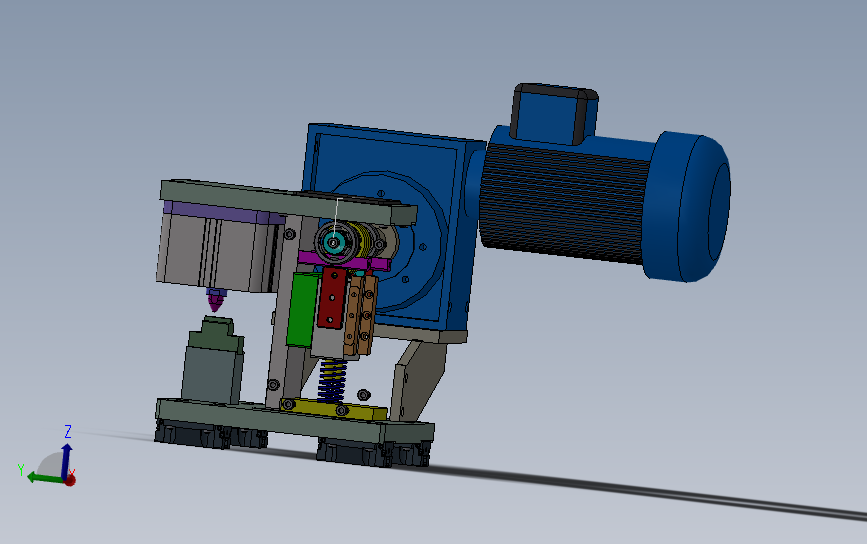Select the blue coil spring

(x=332, y=380)
